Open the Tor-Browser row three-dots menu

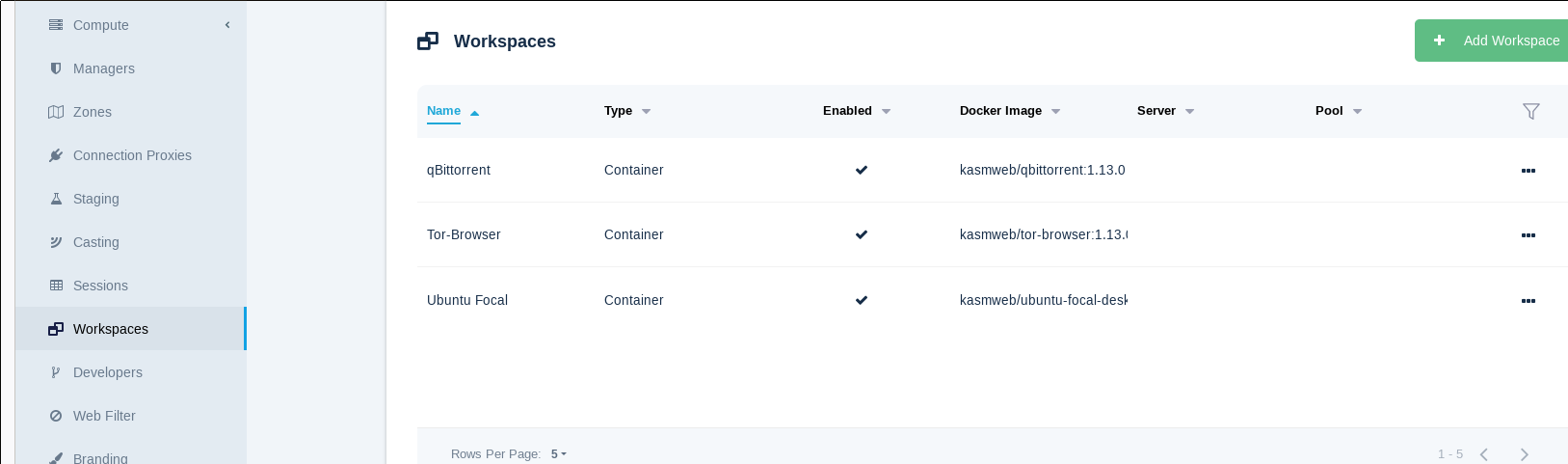point(1528,235)
